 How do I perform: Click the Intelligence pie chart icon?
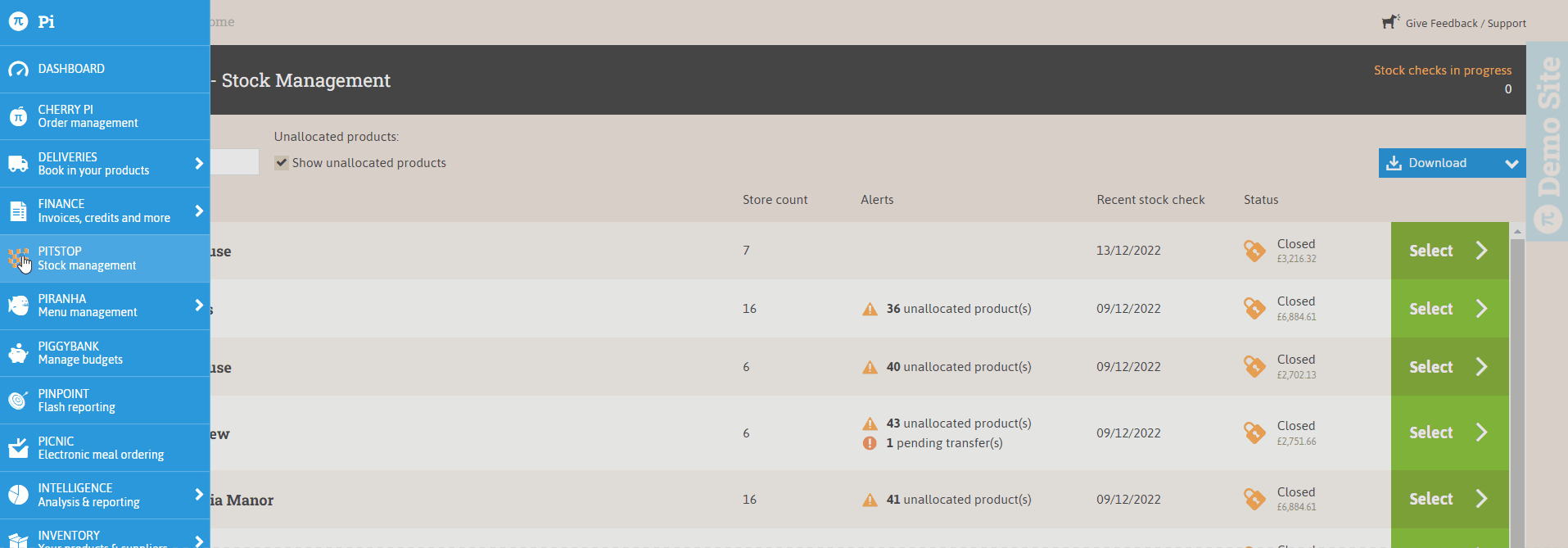(x=18, y=495)
